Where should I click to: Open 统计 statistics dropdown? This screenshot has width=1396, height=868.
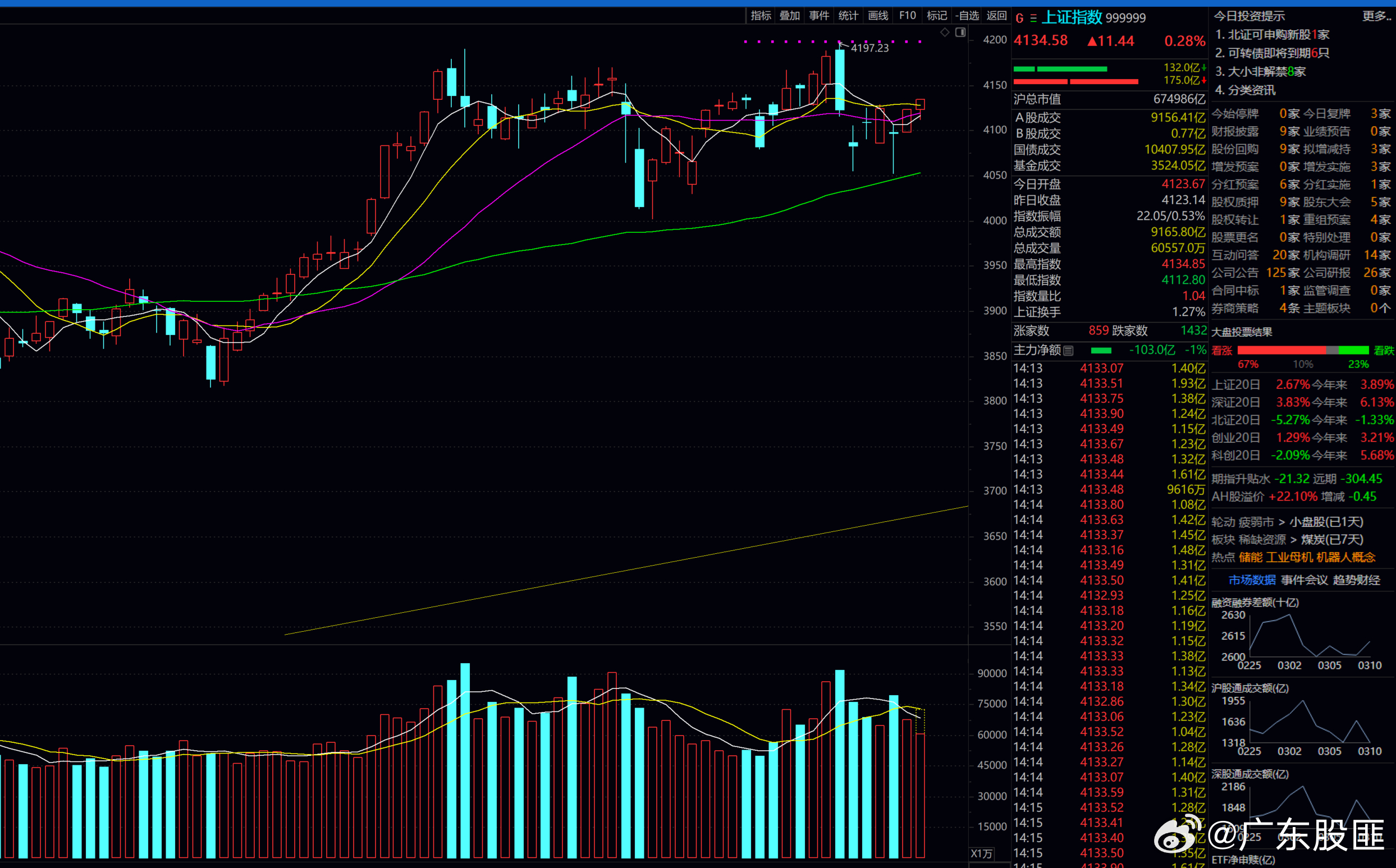pos(848,16)
